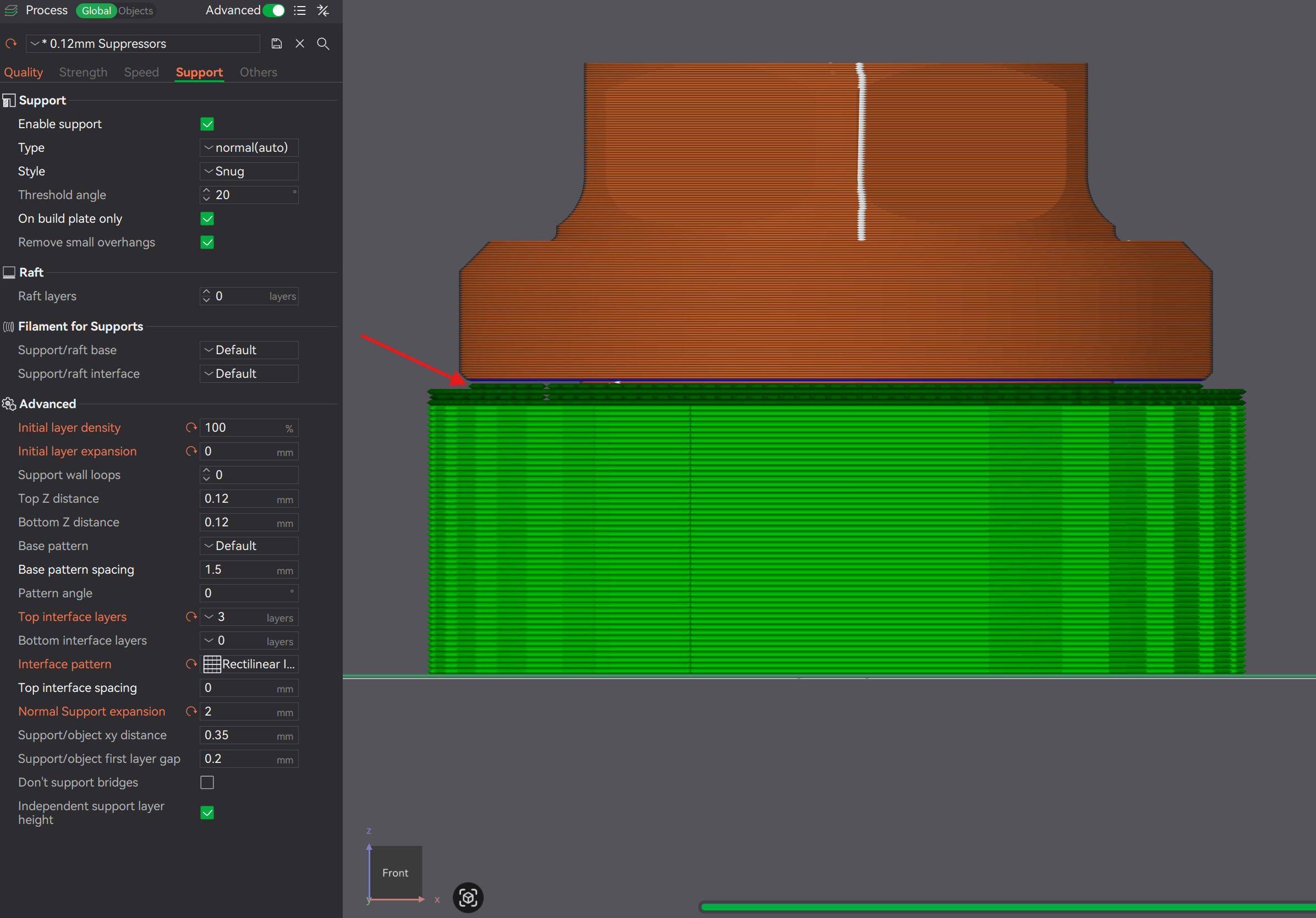Click the Threshold angle stepper arrows
The image size is (1316, 918).
[206, 195]
